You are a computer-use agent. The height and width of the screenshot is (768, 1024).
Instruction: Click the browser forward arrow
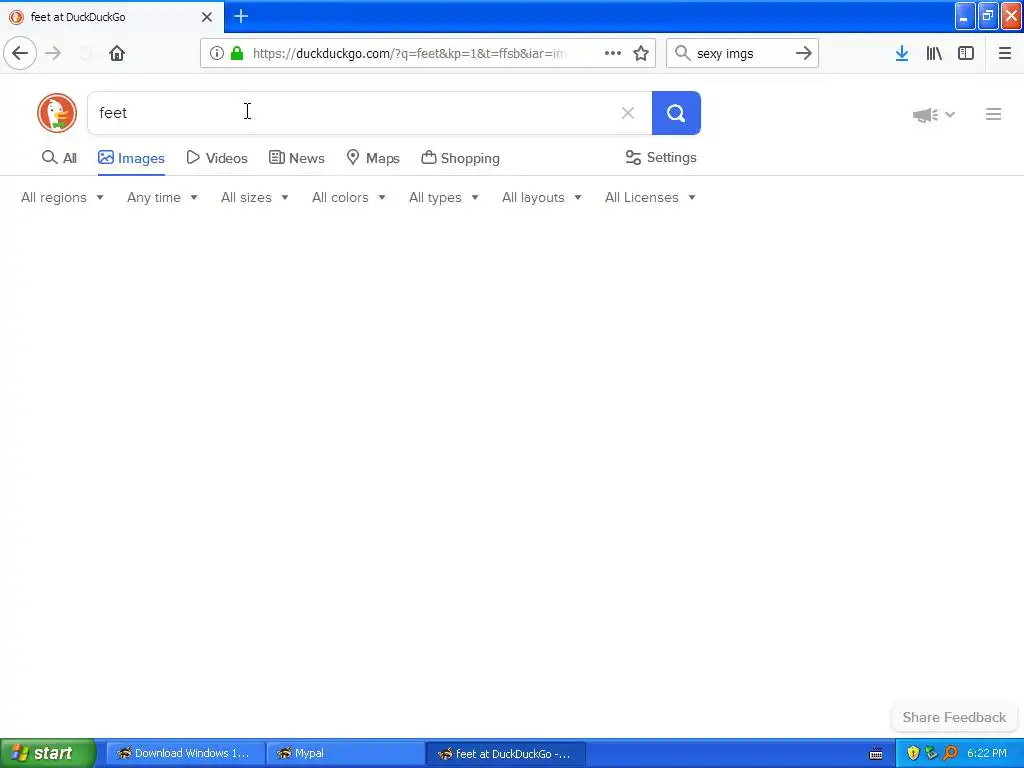tap(53, 54)
